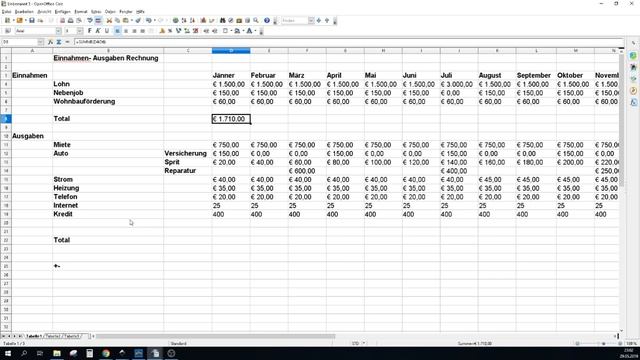Toggle italic formatting
This screenshot has height=360, width=640.
(x=98, y=31)
